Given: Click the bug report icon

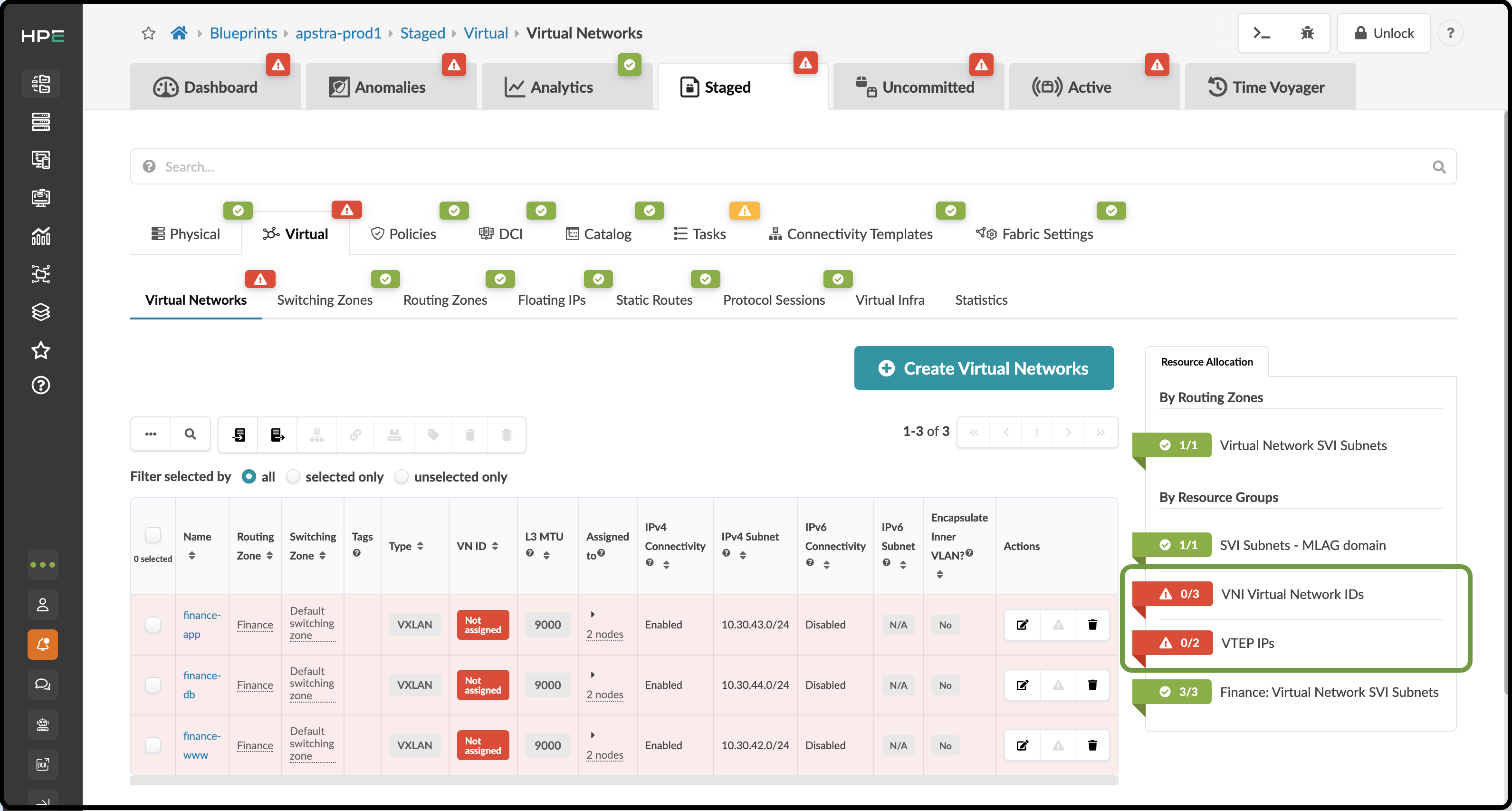Looking at the screenshot, I should tap(1307, 33).
